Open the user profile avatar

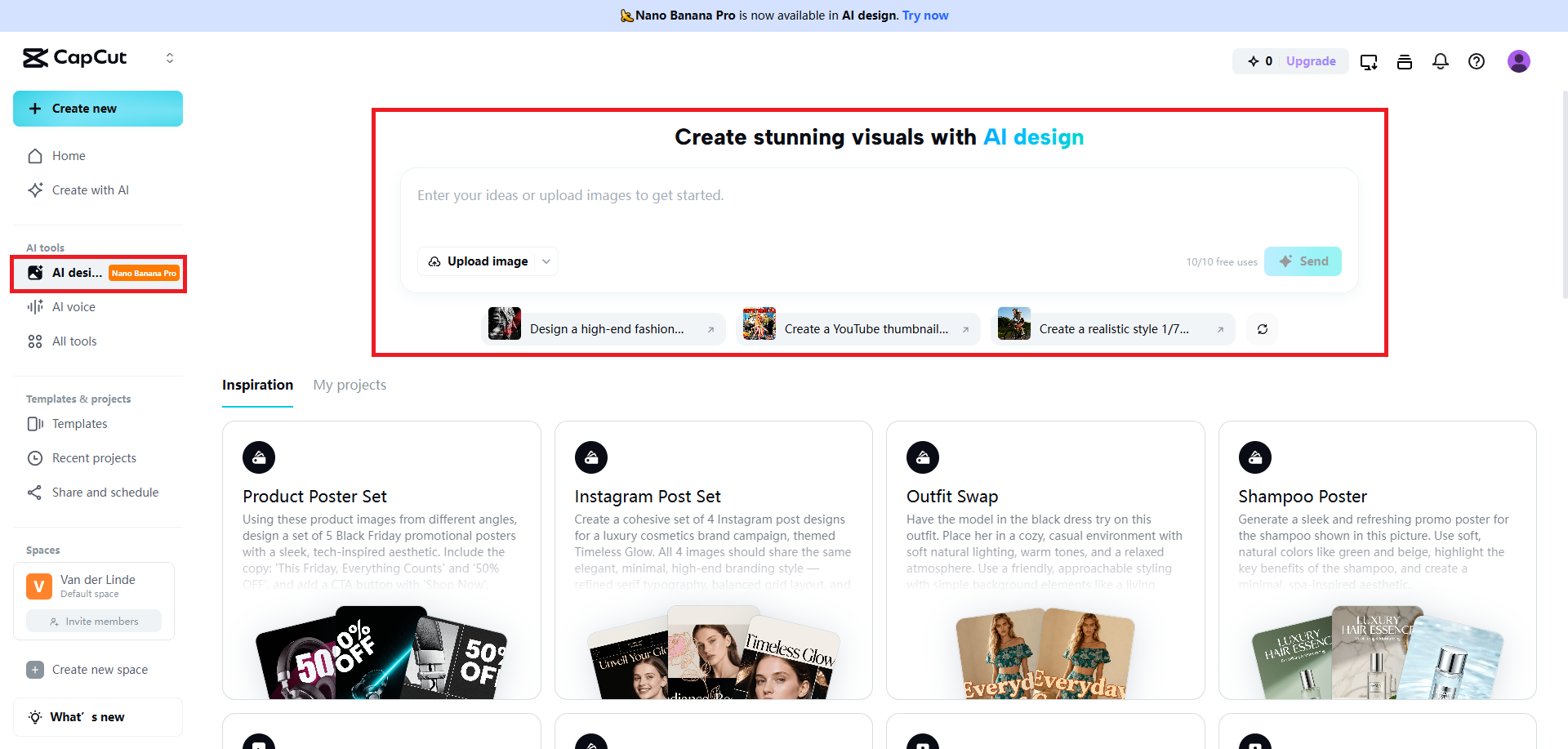pyautogui.click(x=1519, y=60)
